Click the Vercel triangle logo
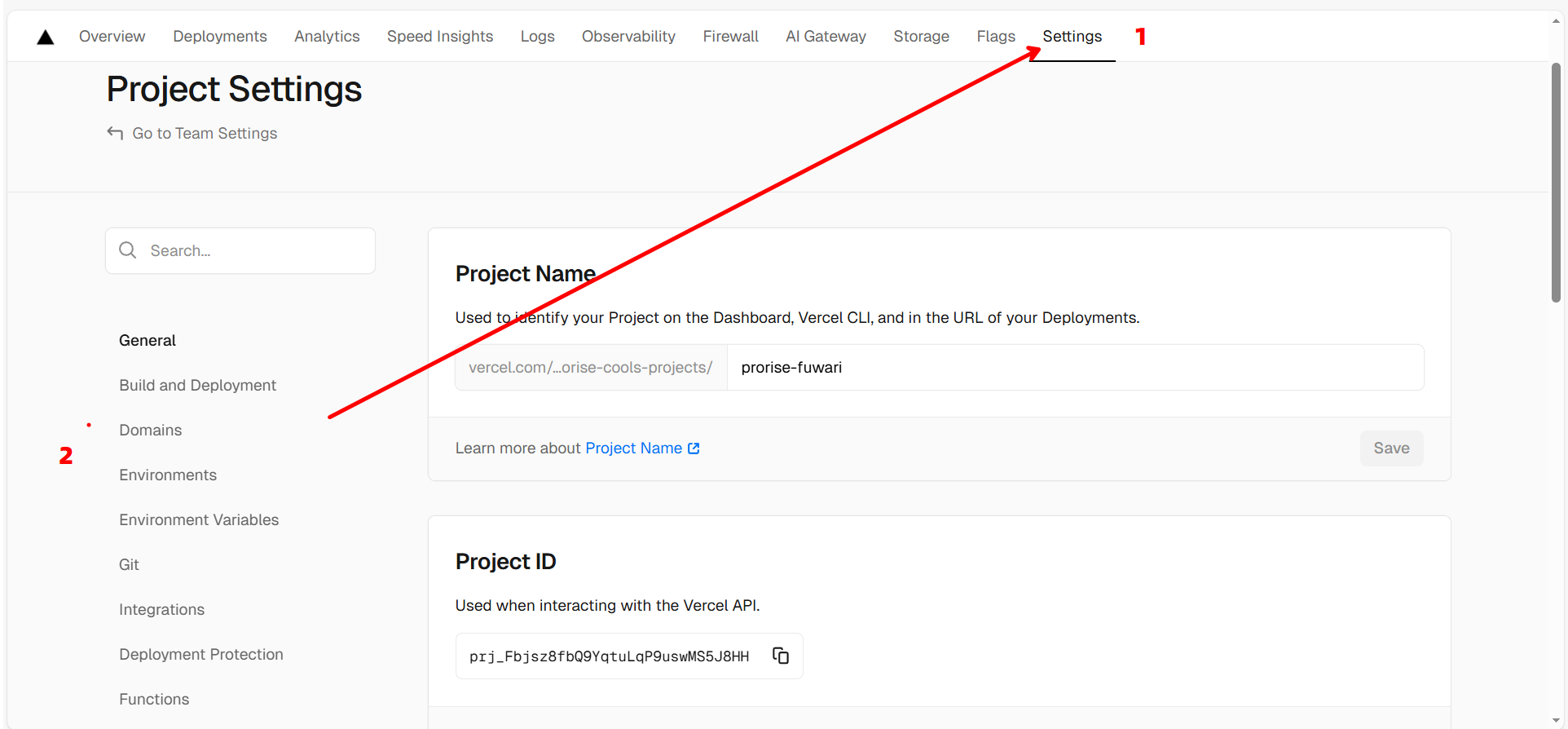1568x729 pixels. pyautogui.click(x=46, y=37)
